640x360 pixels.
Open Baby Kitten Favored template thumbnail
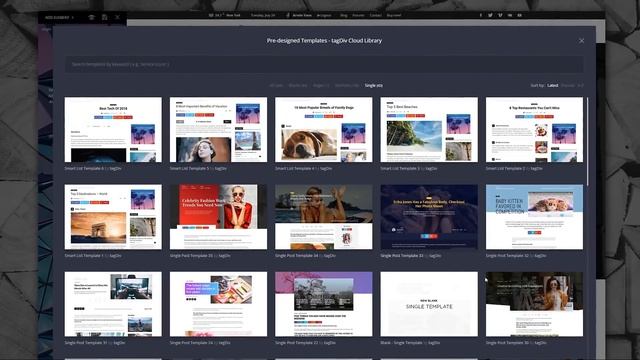click(x=534, y=217)
